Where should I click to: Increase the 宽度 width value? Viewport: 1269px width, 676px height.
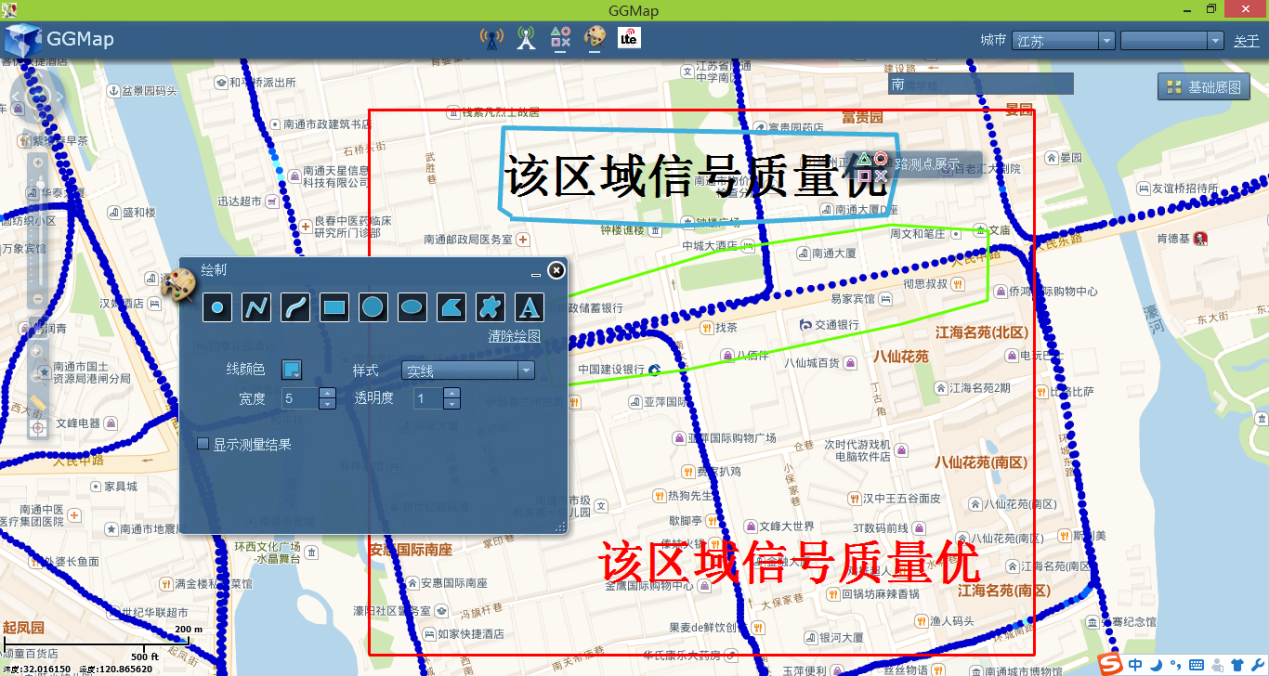pyautogui.click(x=327, y=393)
